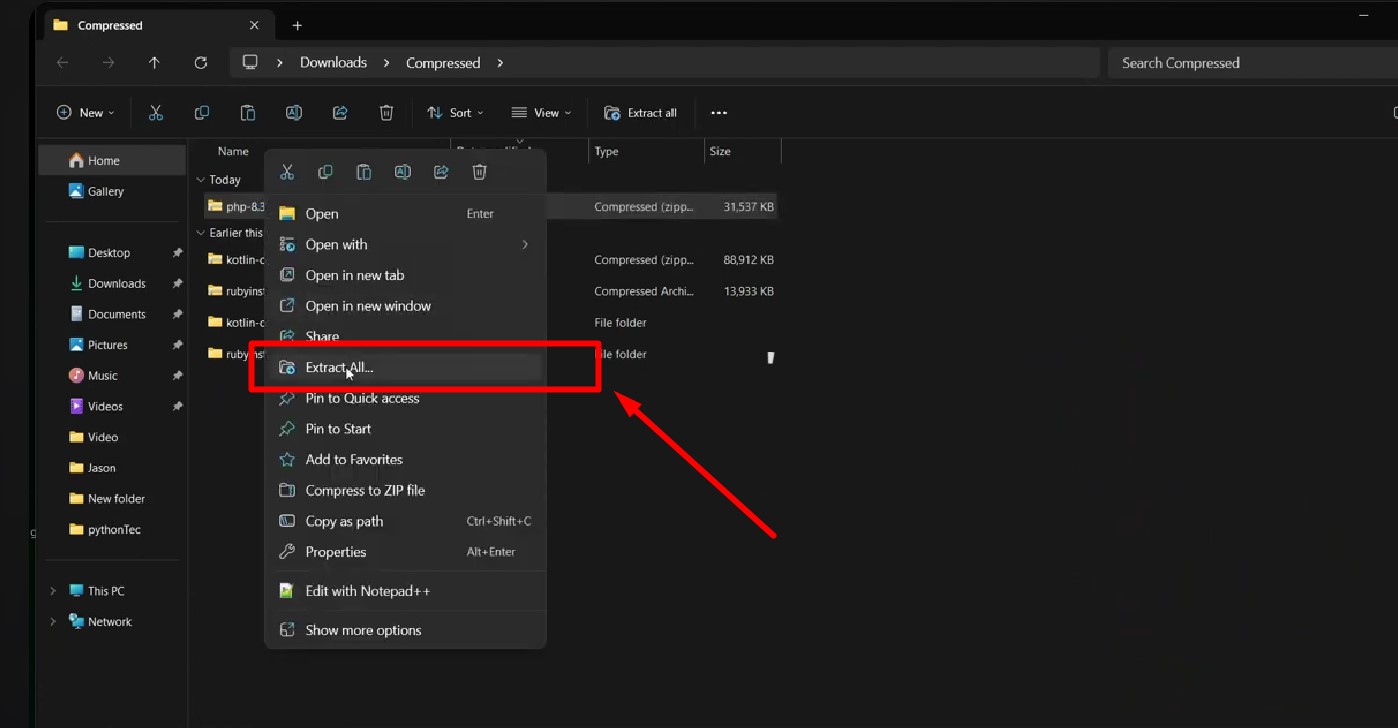1398x728 pixels.
Task: Select Extract All... from the context menu
Action: pos(339,368)
